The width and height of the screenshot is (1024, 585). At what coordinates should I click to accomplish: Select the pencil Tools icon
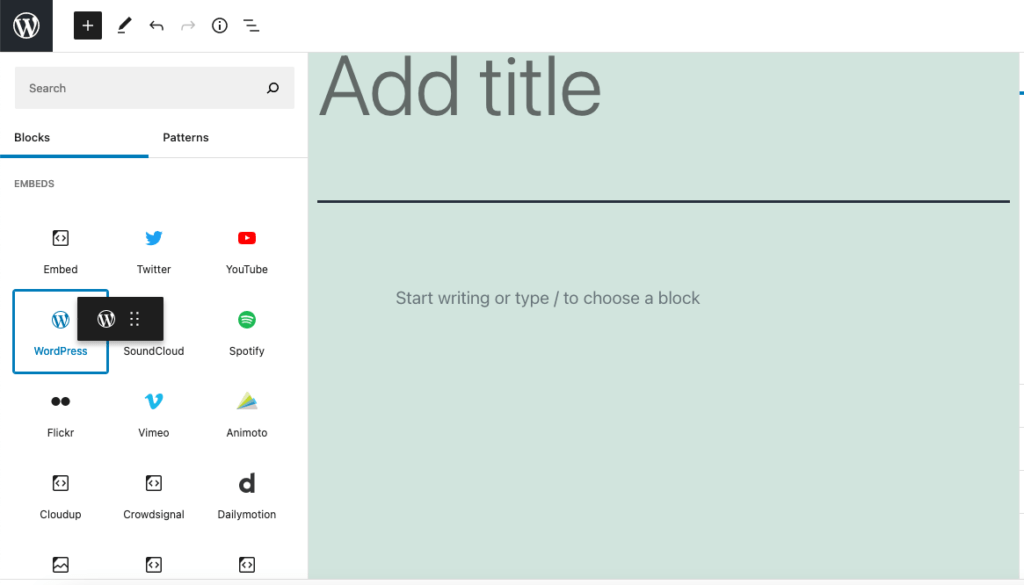pos(124,25)
